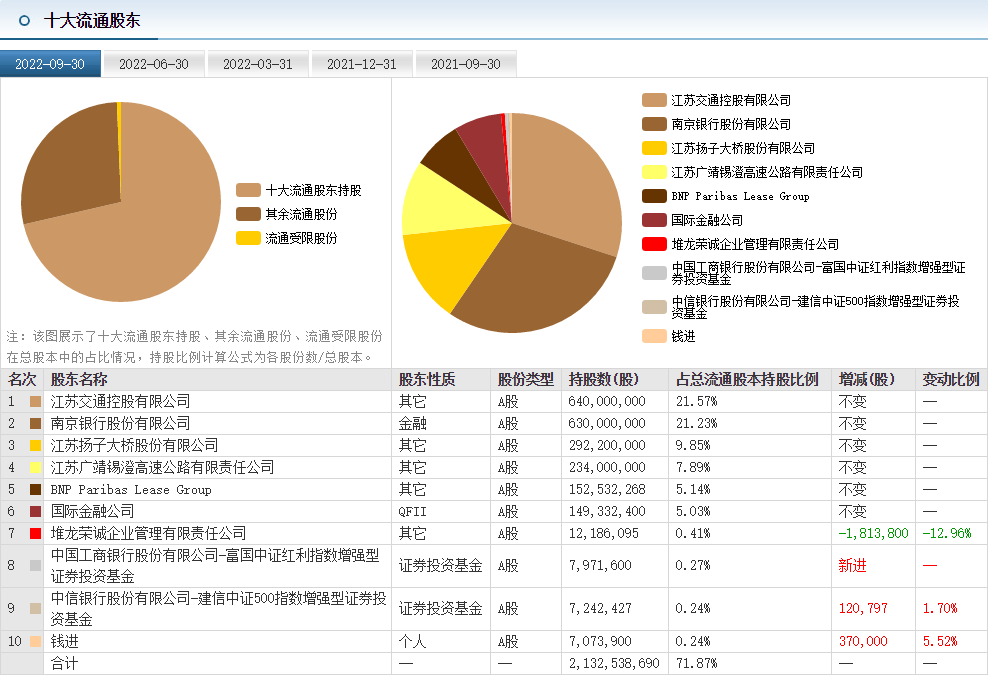Click the row 3 color marker in the table
This screenshot has width=992, height=681.
point(36,446)
